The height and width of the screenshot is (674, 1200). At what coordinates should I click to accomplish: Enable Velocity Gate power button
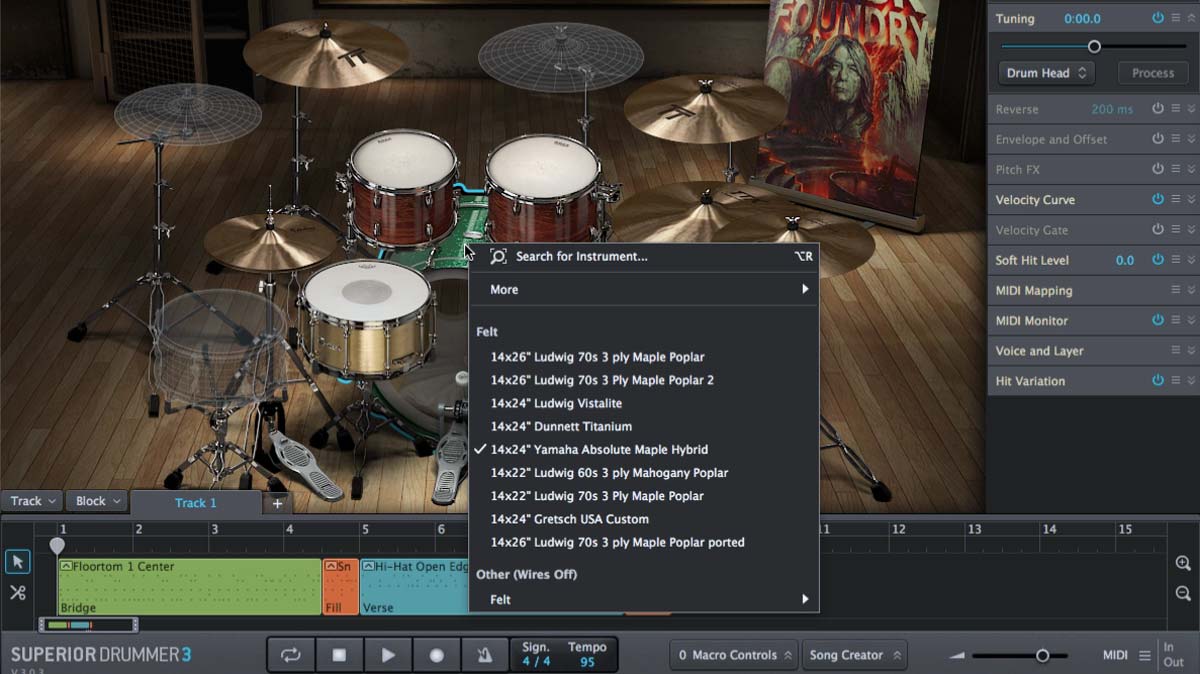pyautogui.click(x=1158, y=229)
